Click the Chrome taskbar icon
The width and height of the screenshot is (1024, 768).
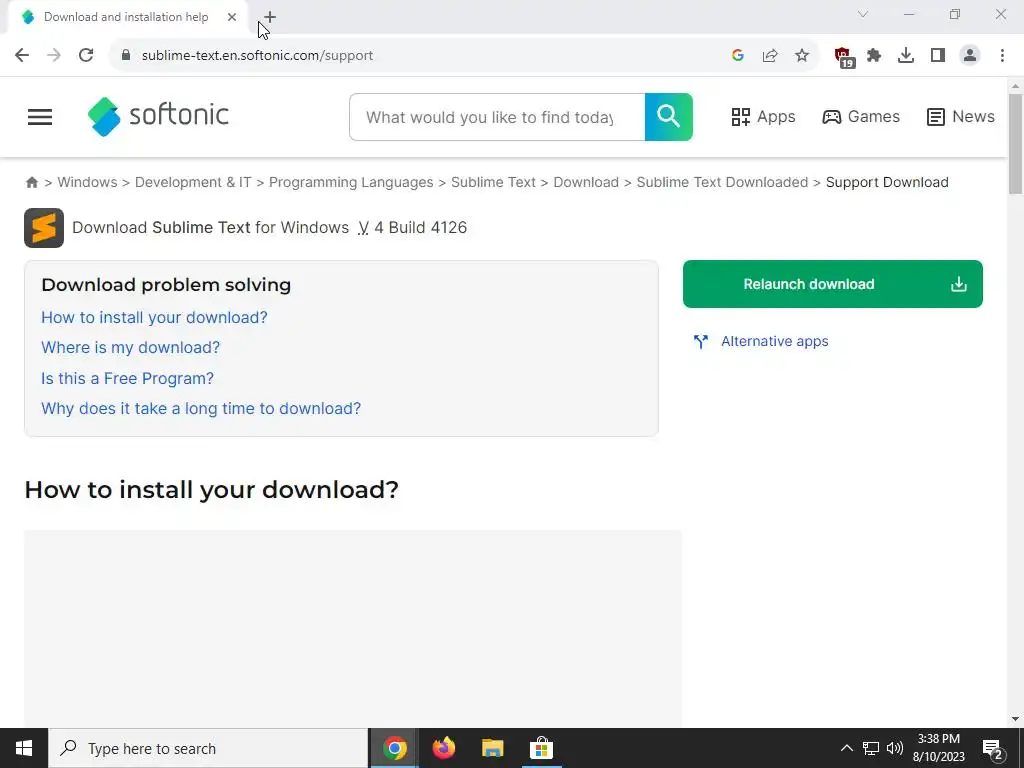[x=394, y=748]
